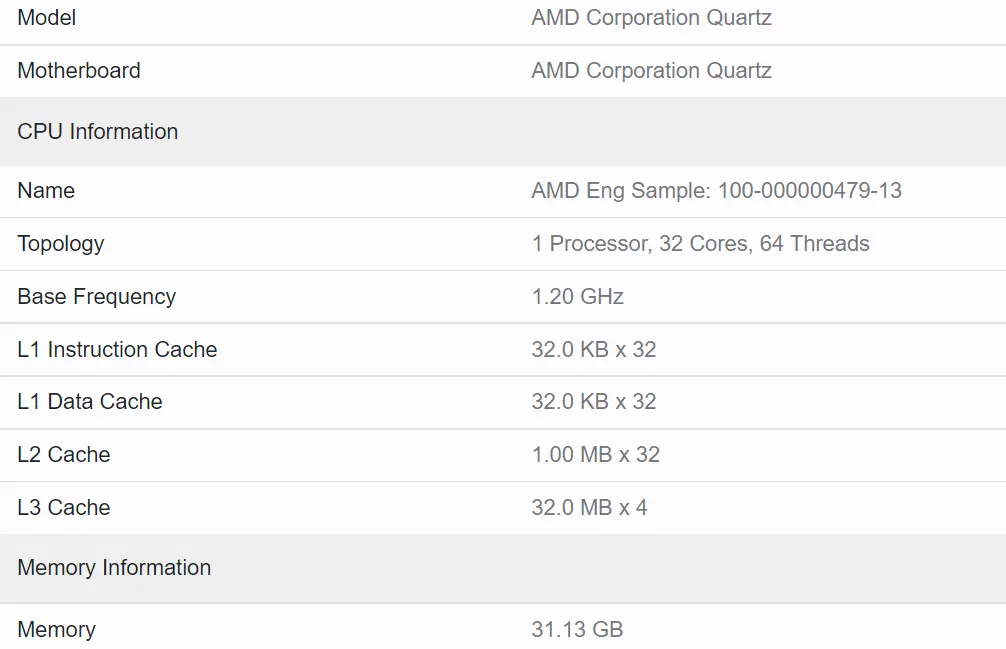
Task: Click the Memory Information section header
Action: [x=114, y=568]
